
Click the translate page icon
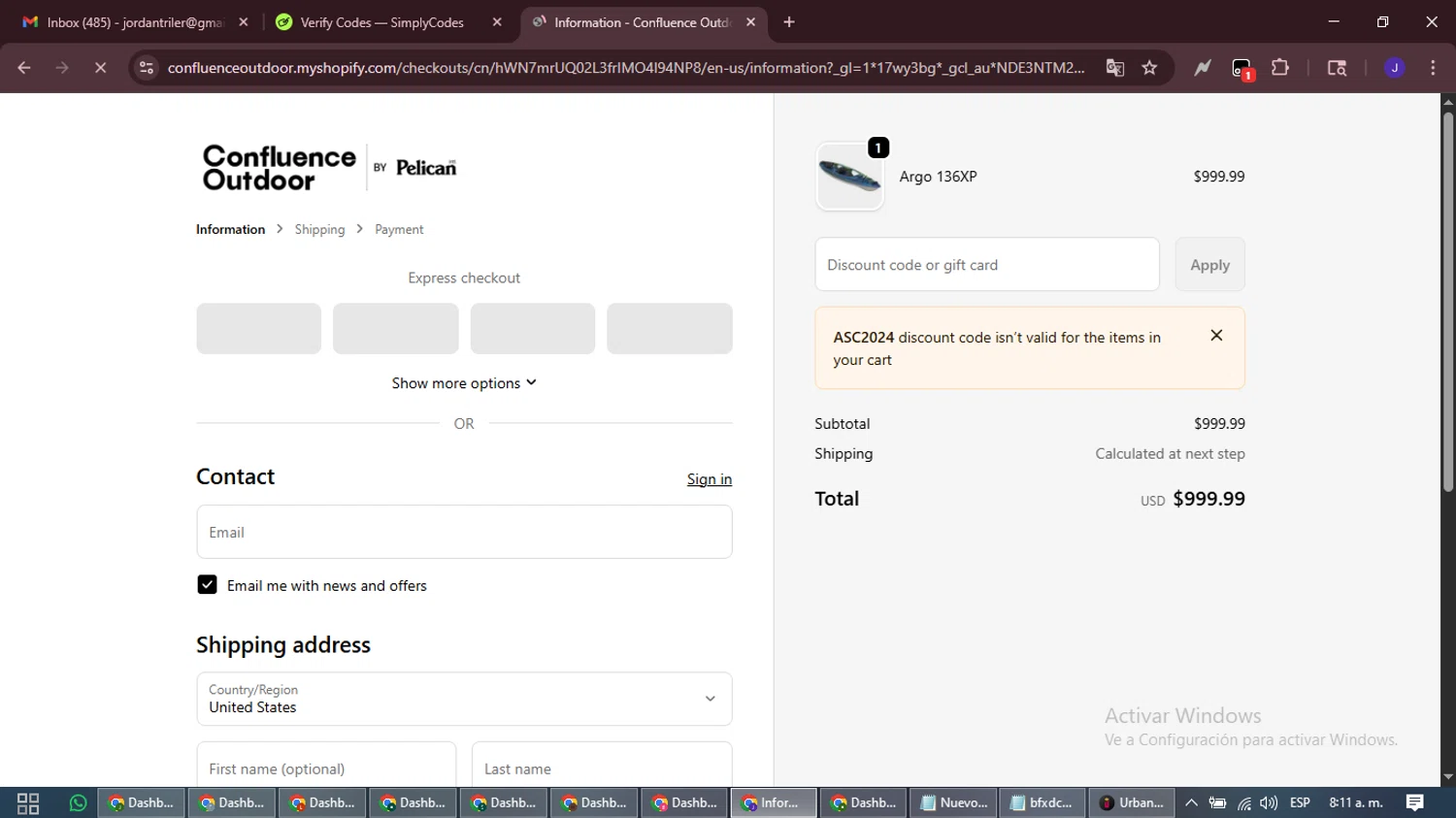coord(1114,68)
